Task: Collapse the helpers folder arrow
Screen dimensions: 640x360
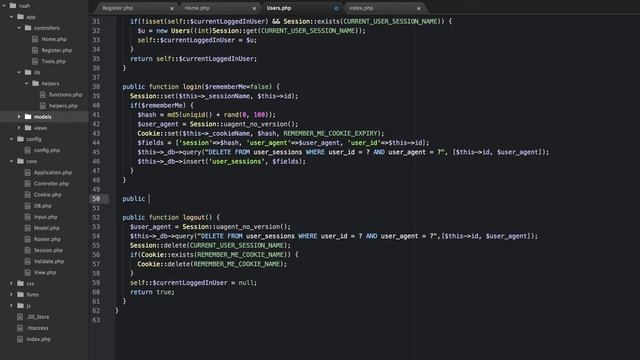Action: tap(27, 83)
